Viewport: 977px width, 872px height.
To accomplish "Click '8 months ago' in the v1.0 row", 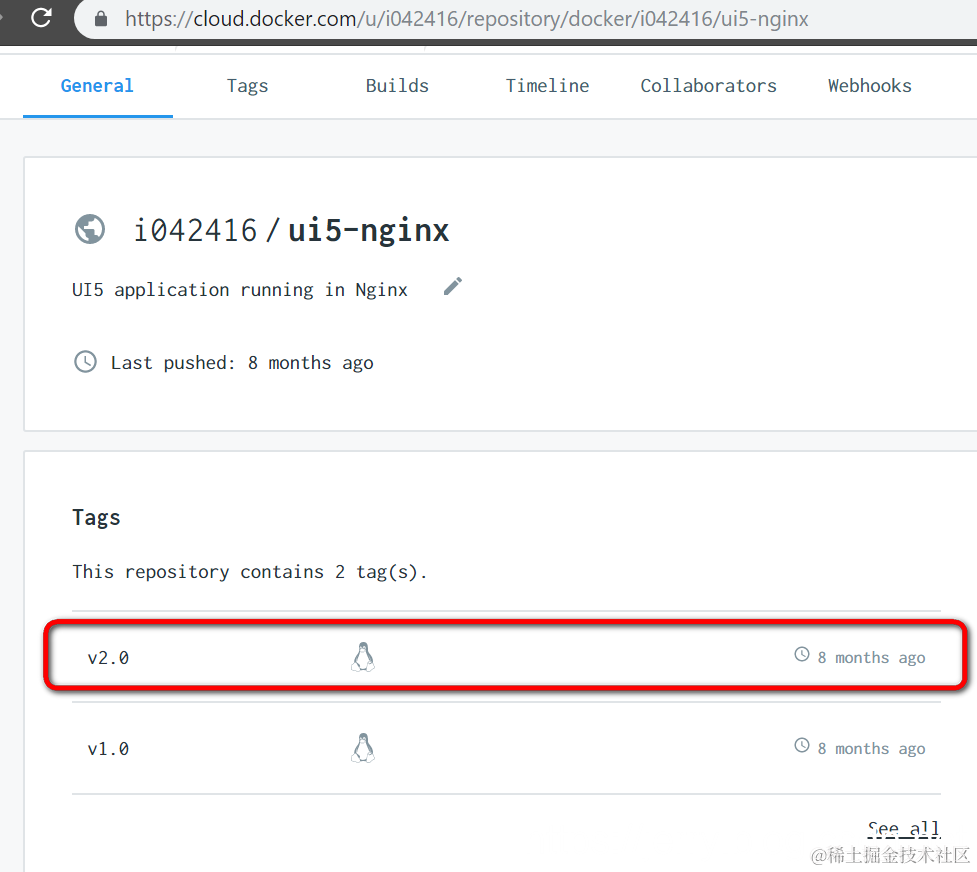I will [871, 749].
